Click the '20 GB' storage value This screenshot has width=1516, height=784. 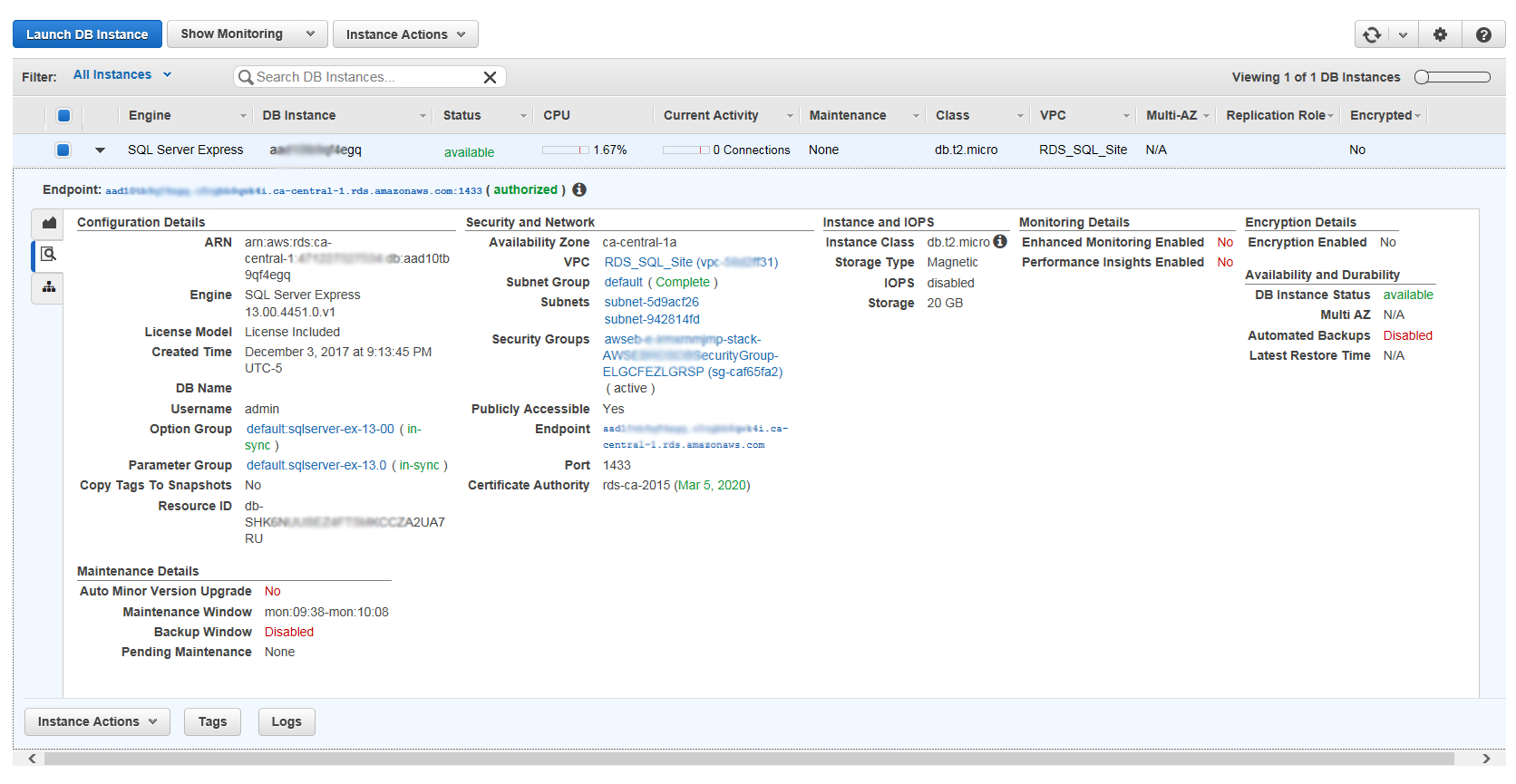tap(945, 303)
